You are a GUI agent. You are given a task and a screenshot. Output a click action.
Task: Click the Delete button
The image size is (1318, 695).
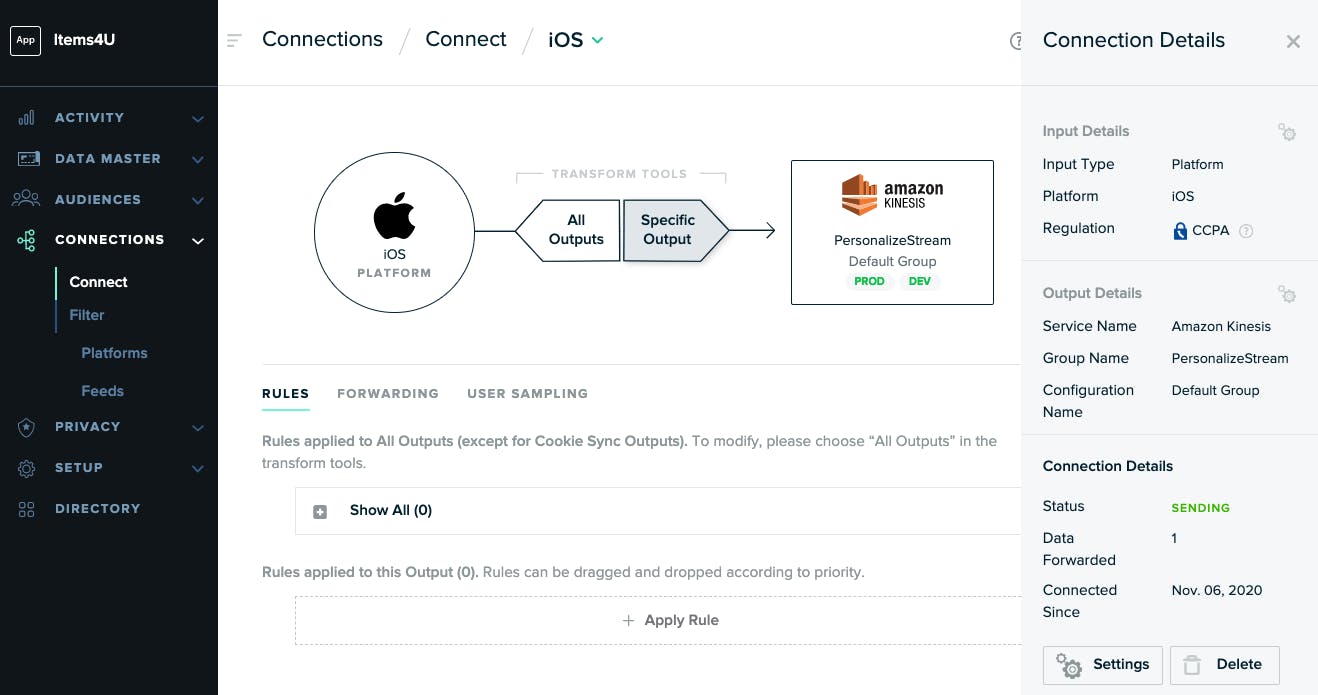tap(1225, 665)
